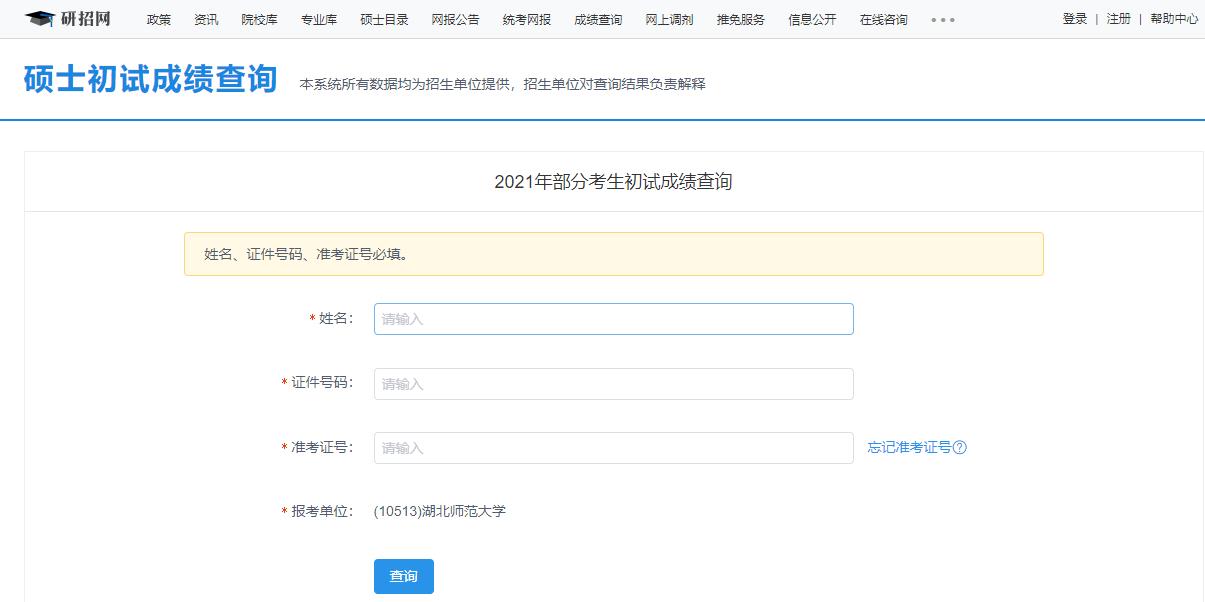Open the 硕士目录 catalog menu
Screen dimensions: 1205x602
(383, 19)
